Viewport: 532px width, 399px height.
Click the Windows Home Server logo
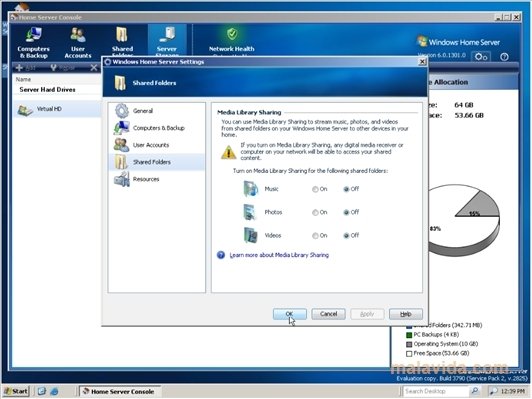tap(458, 42)
